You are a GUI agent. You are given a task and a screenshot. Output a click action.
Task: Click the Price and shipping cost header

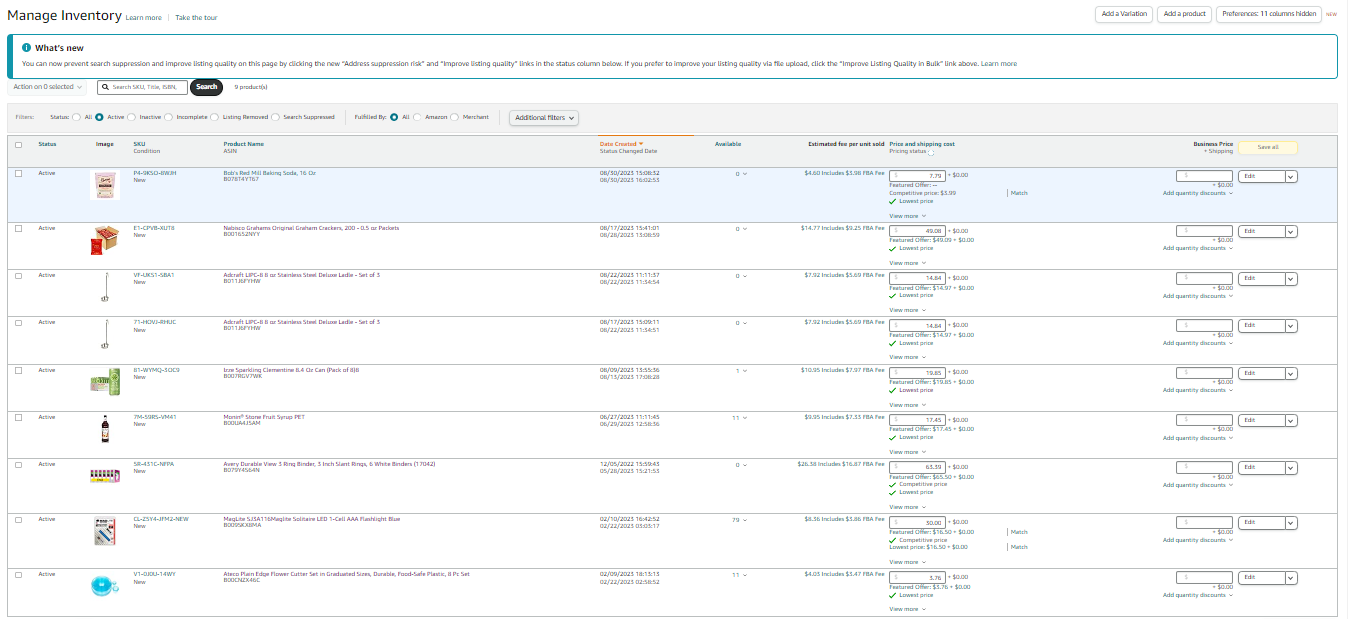[x=922, y=144]
